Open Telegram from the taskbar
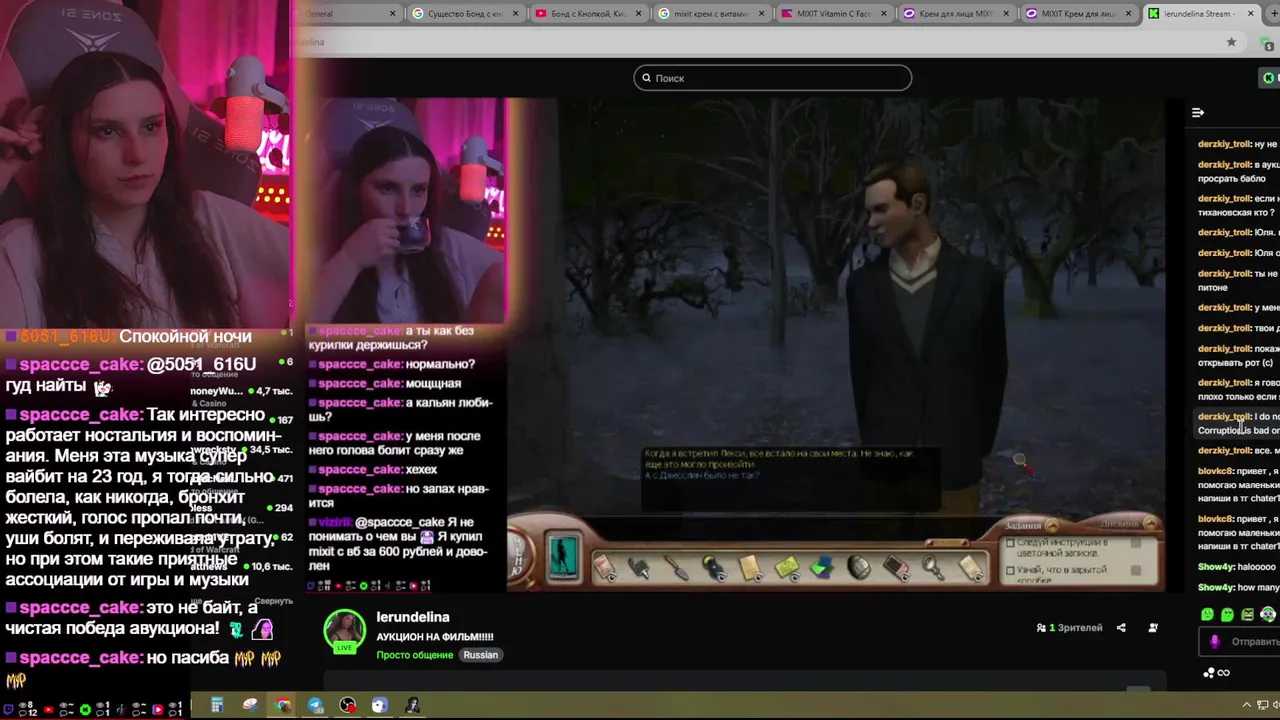Viewport: 1280px width, 720px height. [315, 706]
